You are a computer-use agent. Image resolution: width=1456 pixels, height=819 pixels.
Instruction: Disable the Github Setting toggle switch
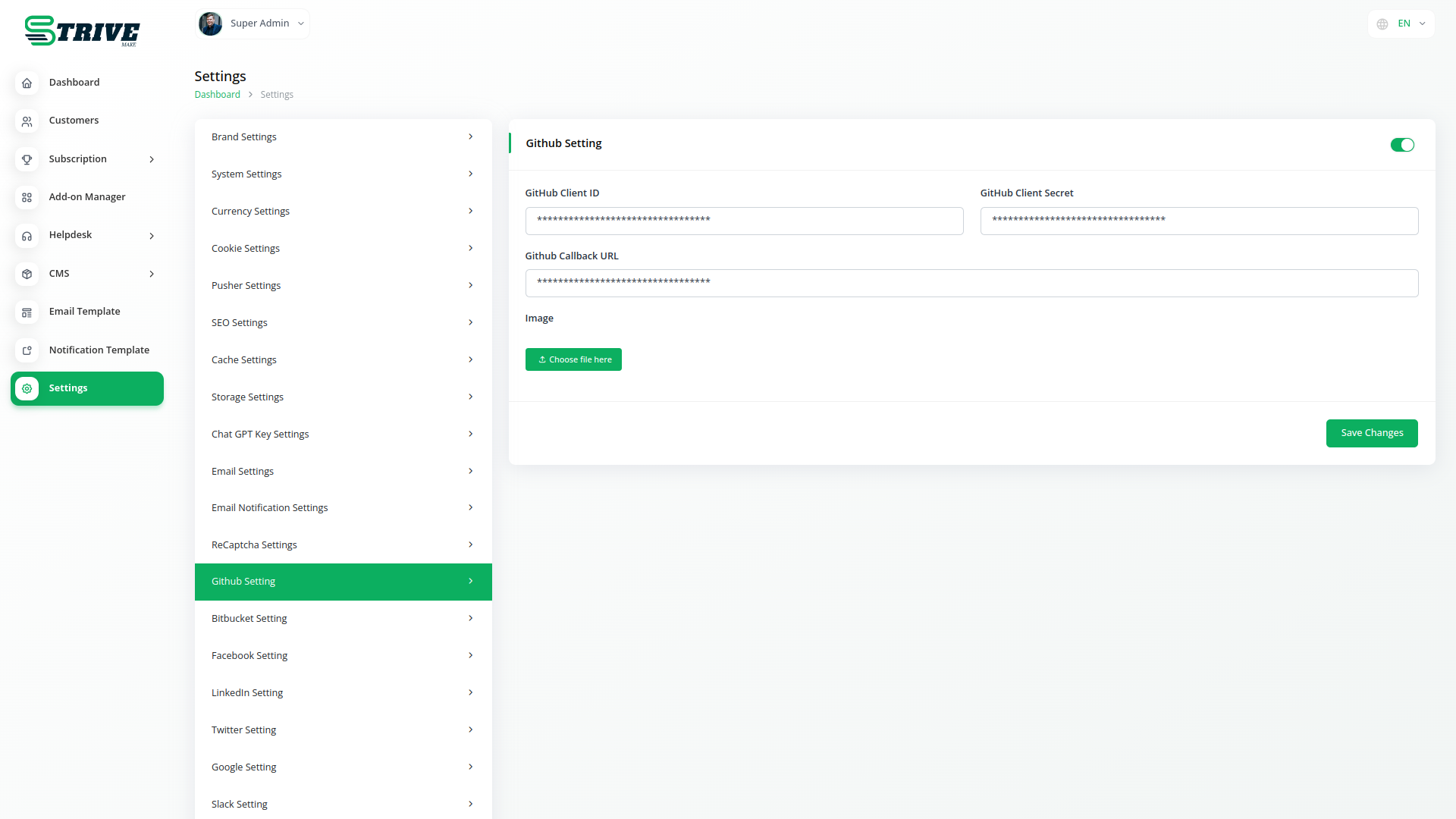coord(1401,145)
